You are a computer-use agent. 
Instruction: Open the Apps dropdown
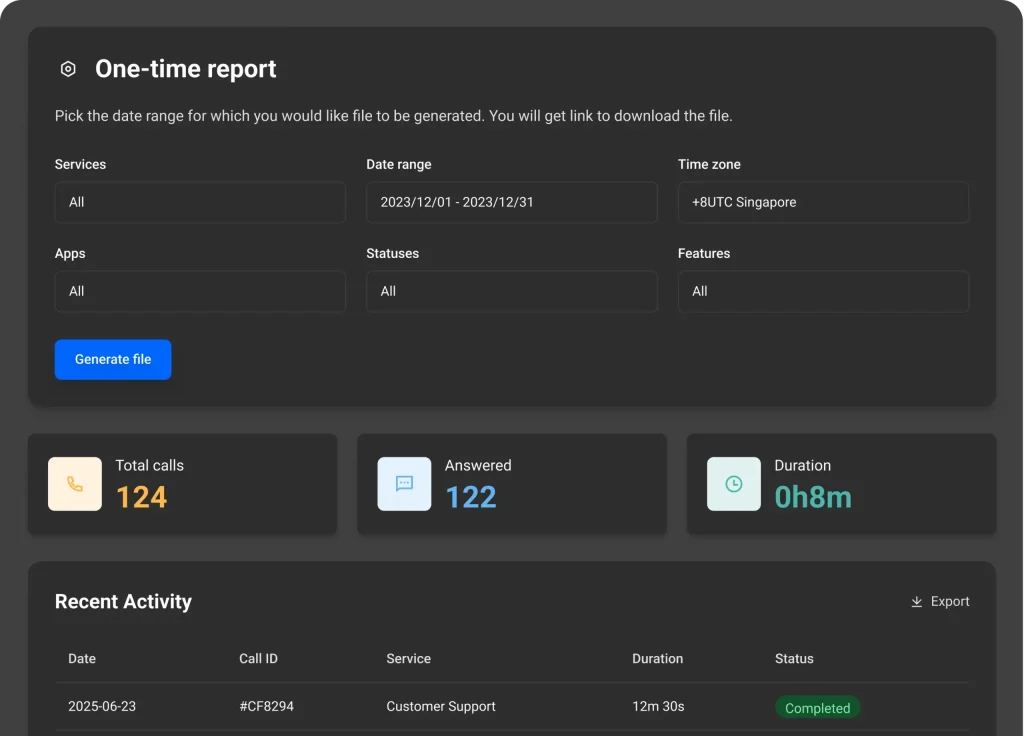[200, 291]
